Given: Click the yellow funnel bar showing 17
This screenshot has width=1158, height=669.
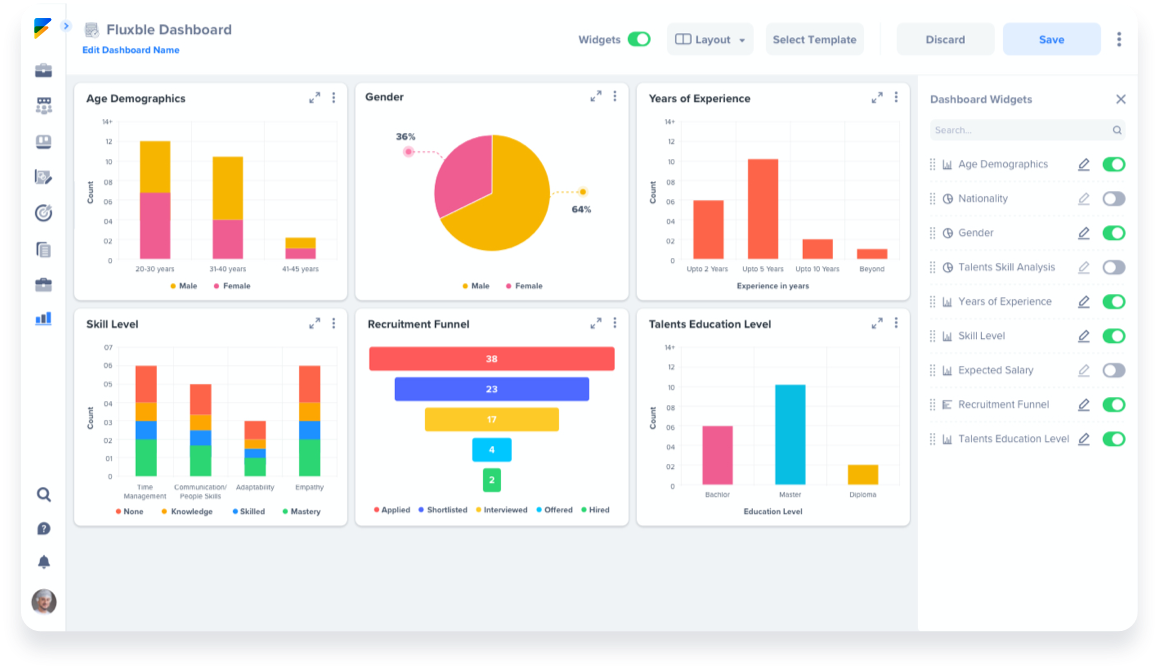Looking at the screenshot, I should 492,419.
